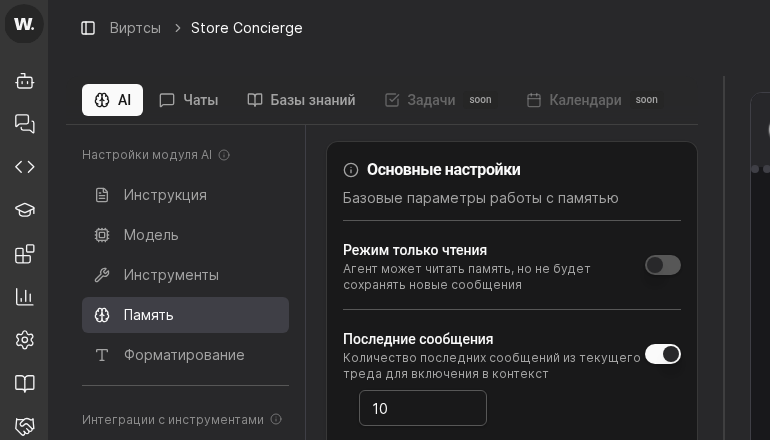Click info icon beside Основные настройки

click(x=351, y=170)
